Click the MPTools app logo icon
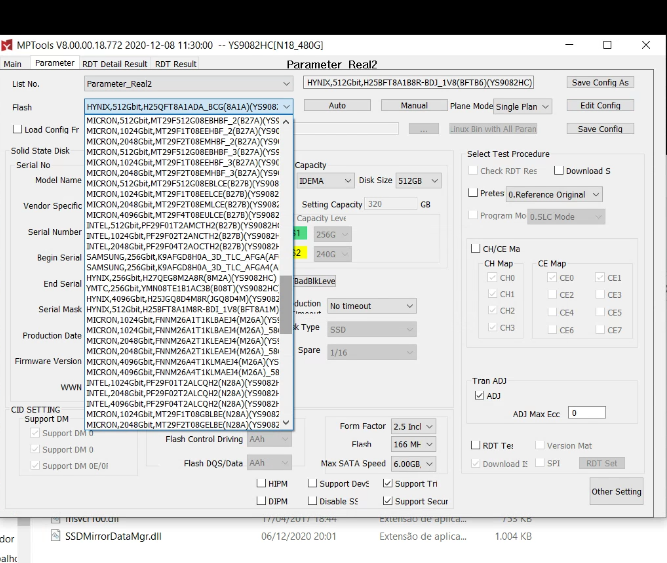The width and height of the screenshot is (667, 563). 6,45
